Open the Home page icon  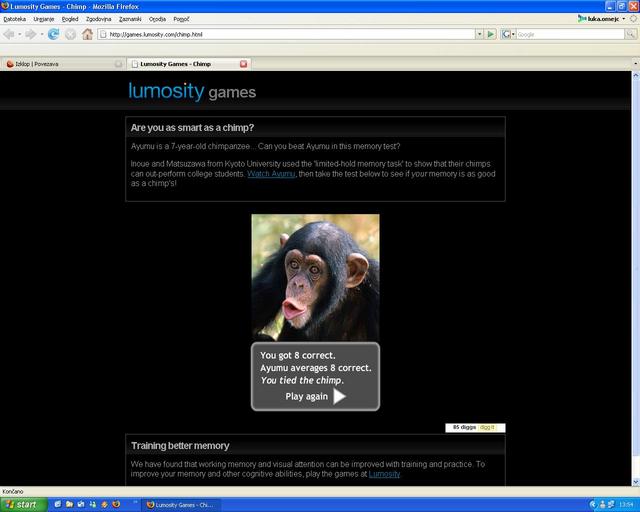(x=87, y=34)
